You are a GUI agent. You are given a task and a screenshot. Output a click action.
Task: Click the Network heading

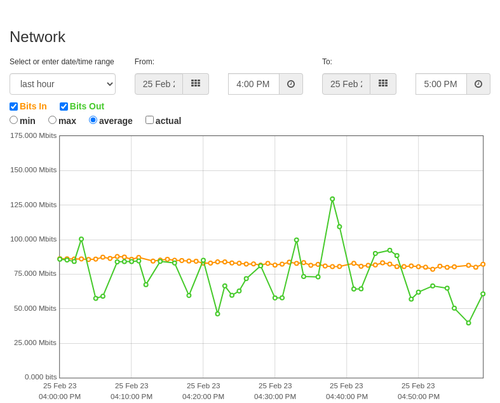(x=37, y=37)
